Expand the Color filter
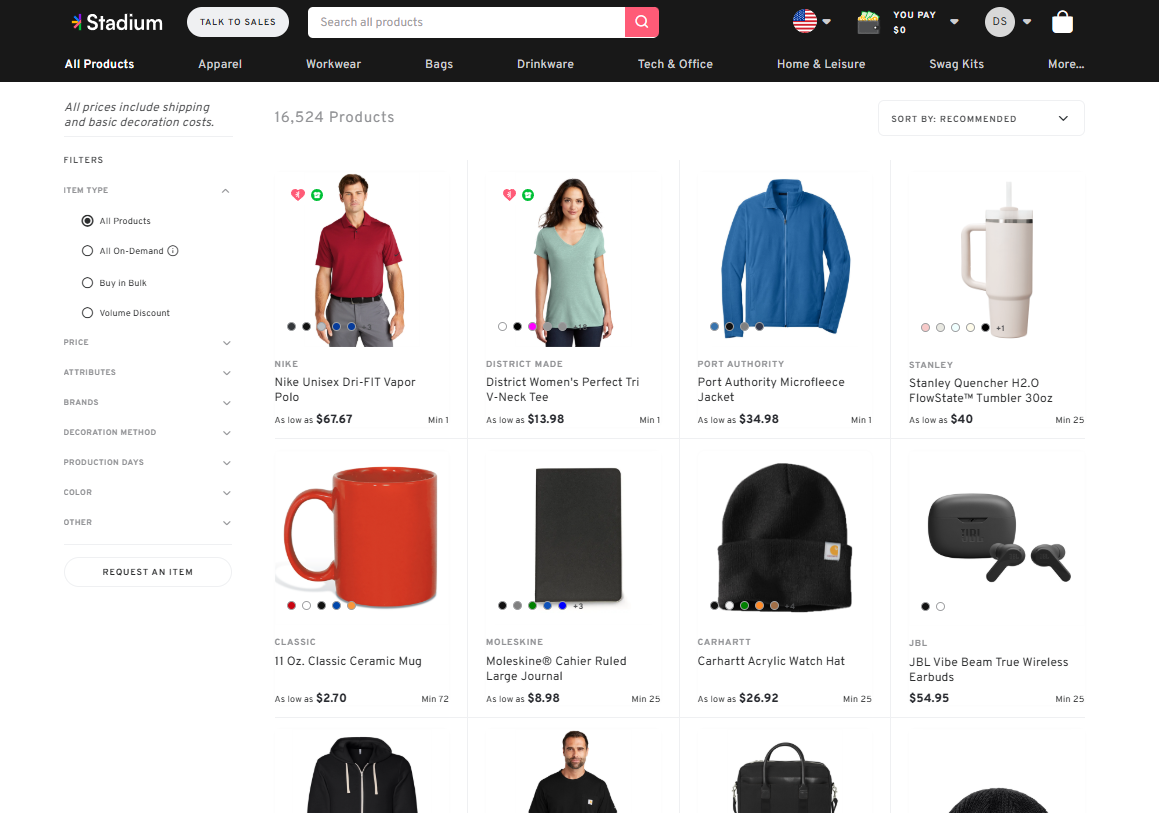Viewport: 1159px width, 813px height. (227, 493)
